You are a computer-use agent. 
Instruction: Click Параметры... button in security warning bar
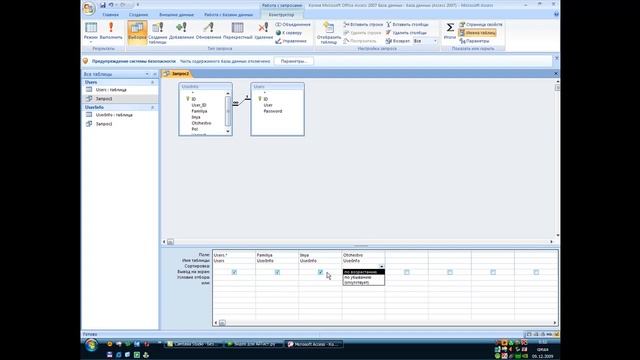tap(293, 61)
